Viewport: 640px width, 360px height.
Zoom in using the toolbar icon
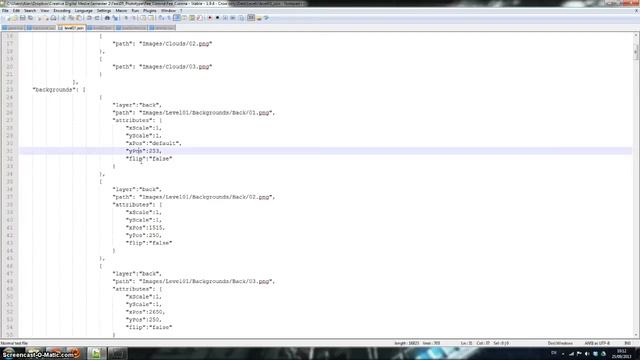[126, 18]
